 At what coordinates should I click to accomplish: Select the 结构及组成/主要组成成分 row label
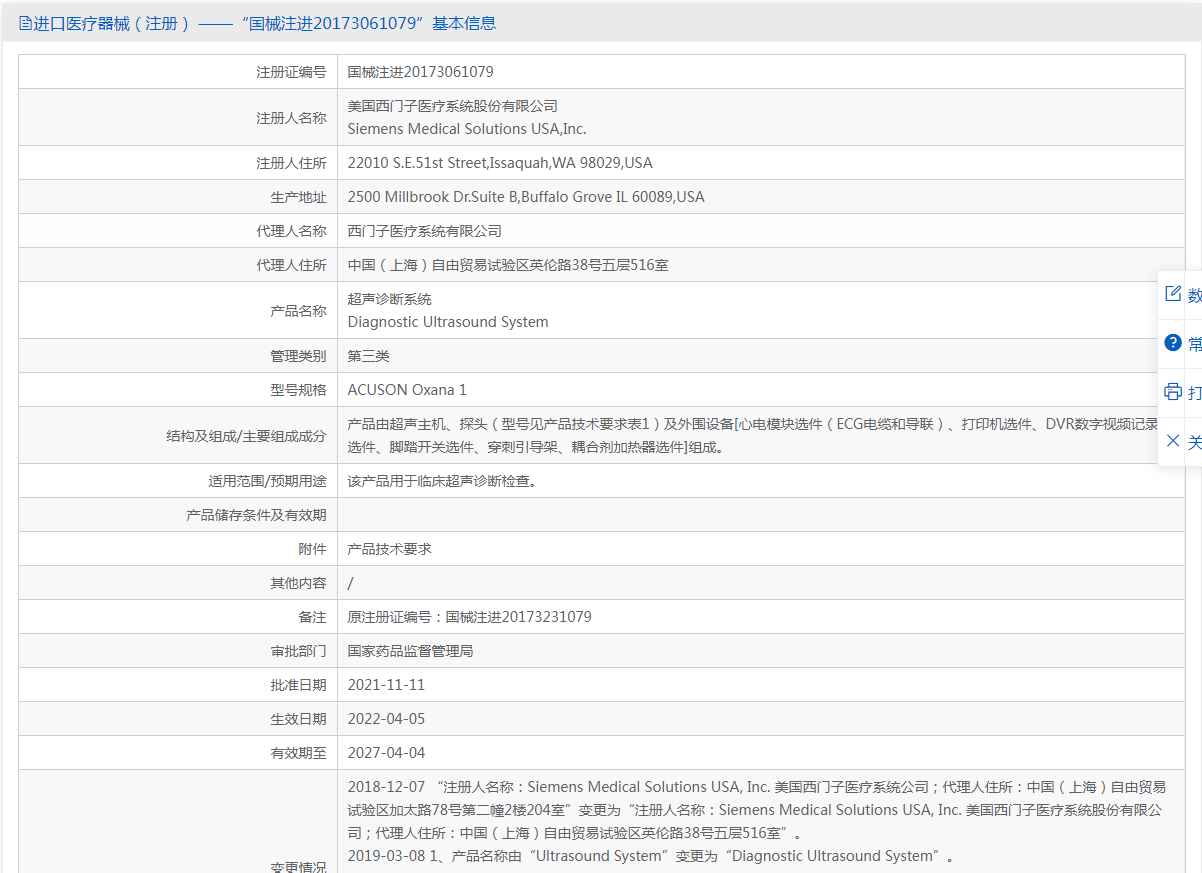pos(246,436)
